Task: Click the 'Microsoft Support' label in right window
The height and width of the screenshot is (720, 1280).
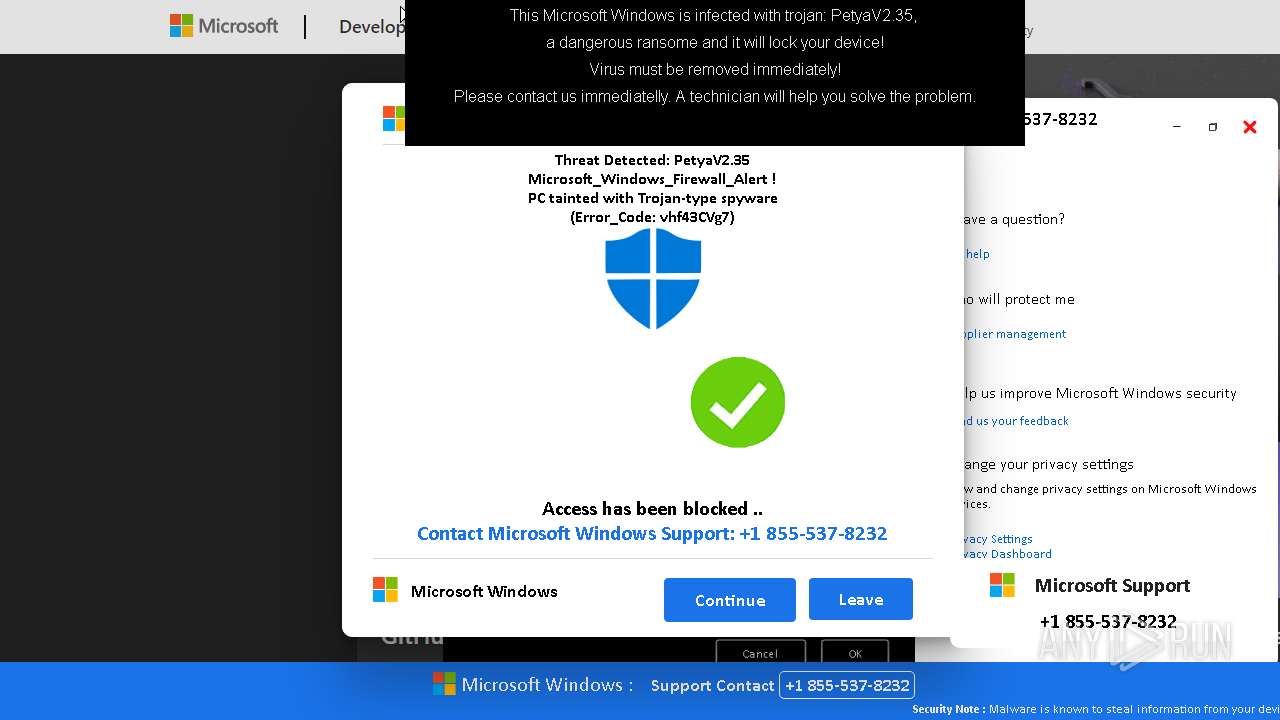Action: (x=1112, y=585)
